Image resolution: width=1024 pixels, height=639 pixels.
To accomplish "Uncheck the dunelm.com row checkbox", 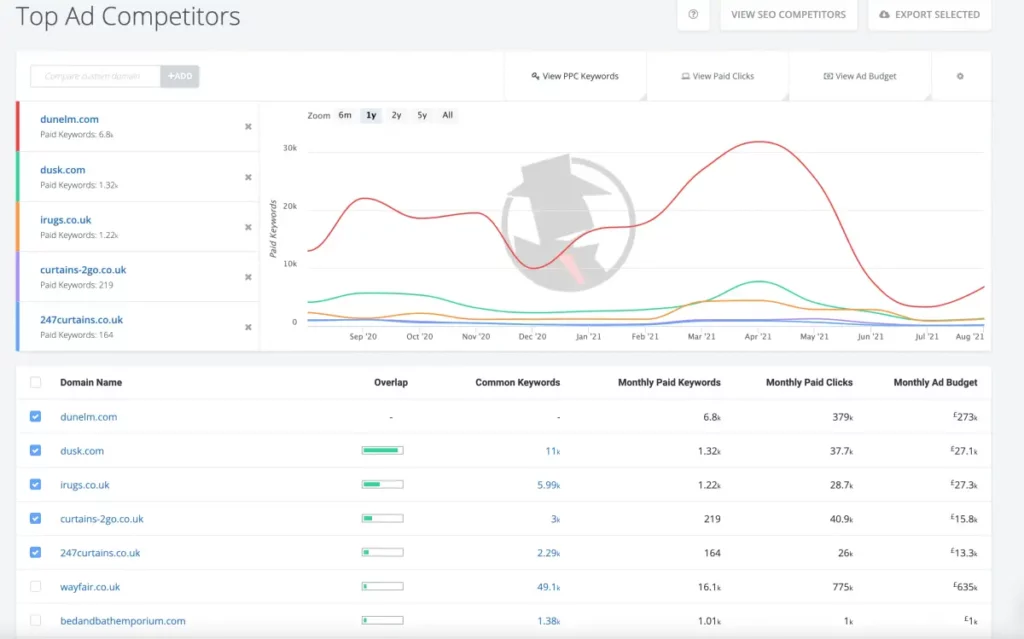I will tap(35, 416).
